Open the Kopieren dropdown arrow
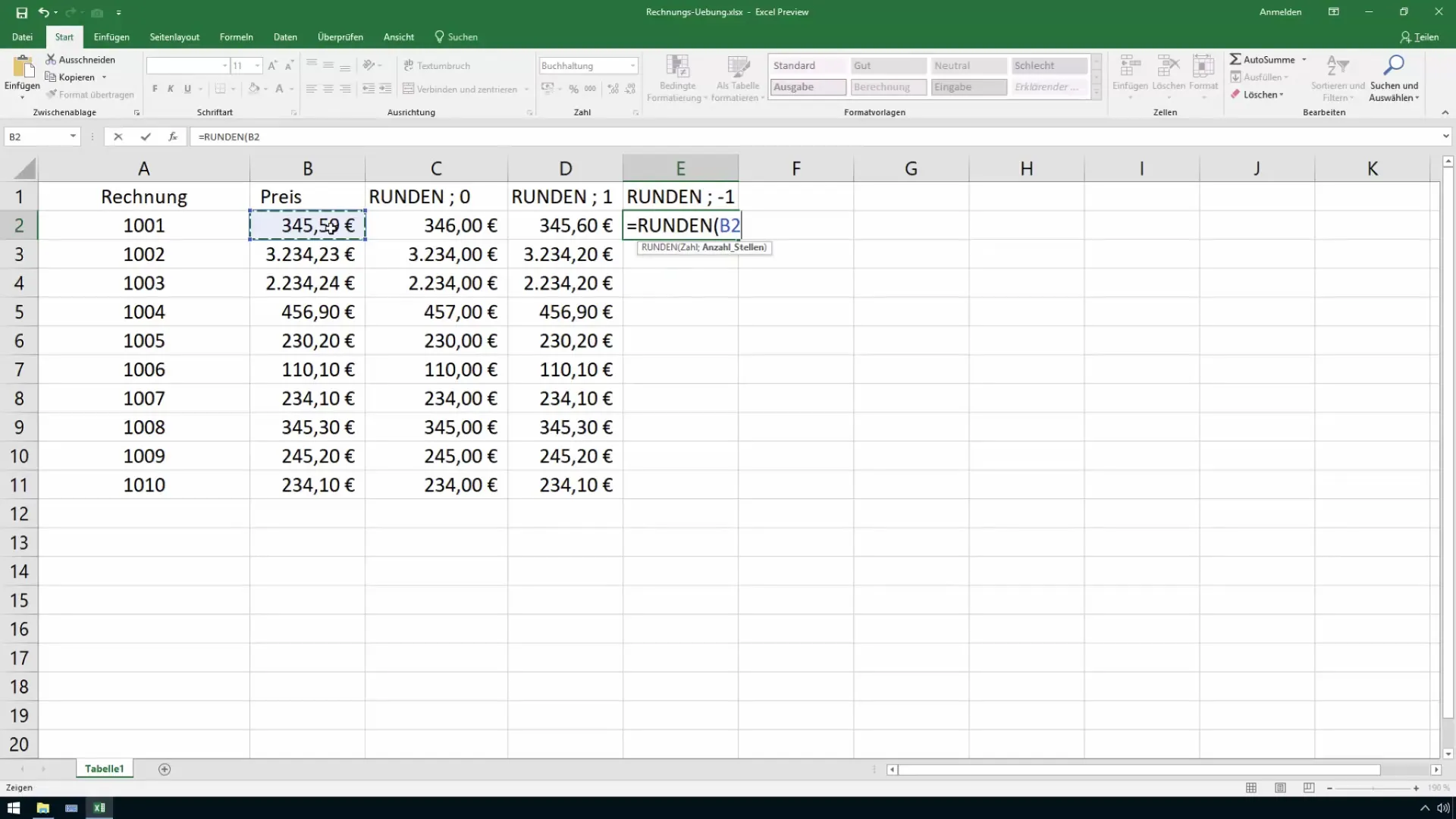This screenshot has height=819, width=1456. [x=104, y=77]
